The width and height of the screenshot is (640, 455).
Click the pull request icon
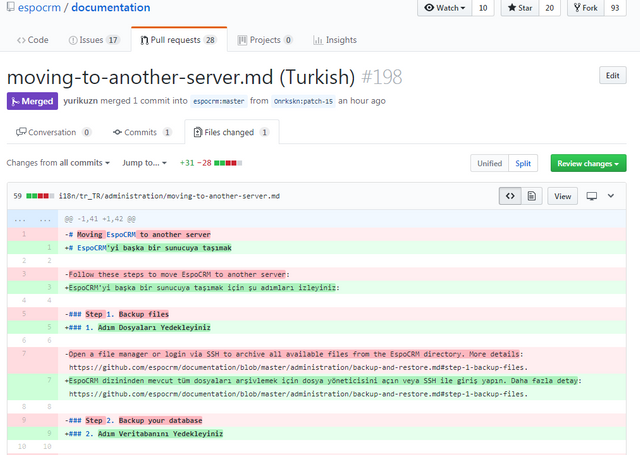(x=144, y=40)
